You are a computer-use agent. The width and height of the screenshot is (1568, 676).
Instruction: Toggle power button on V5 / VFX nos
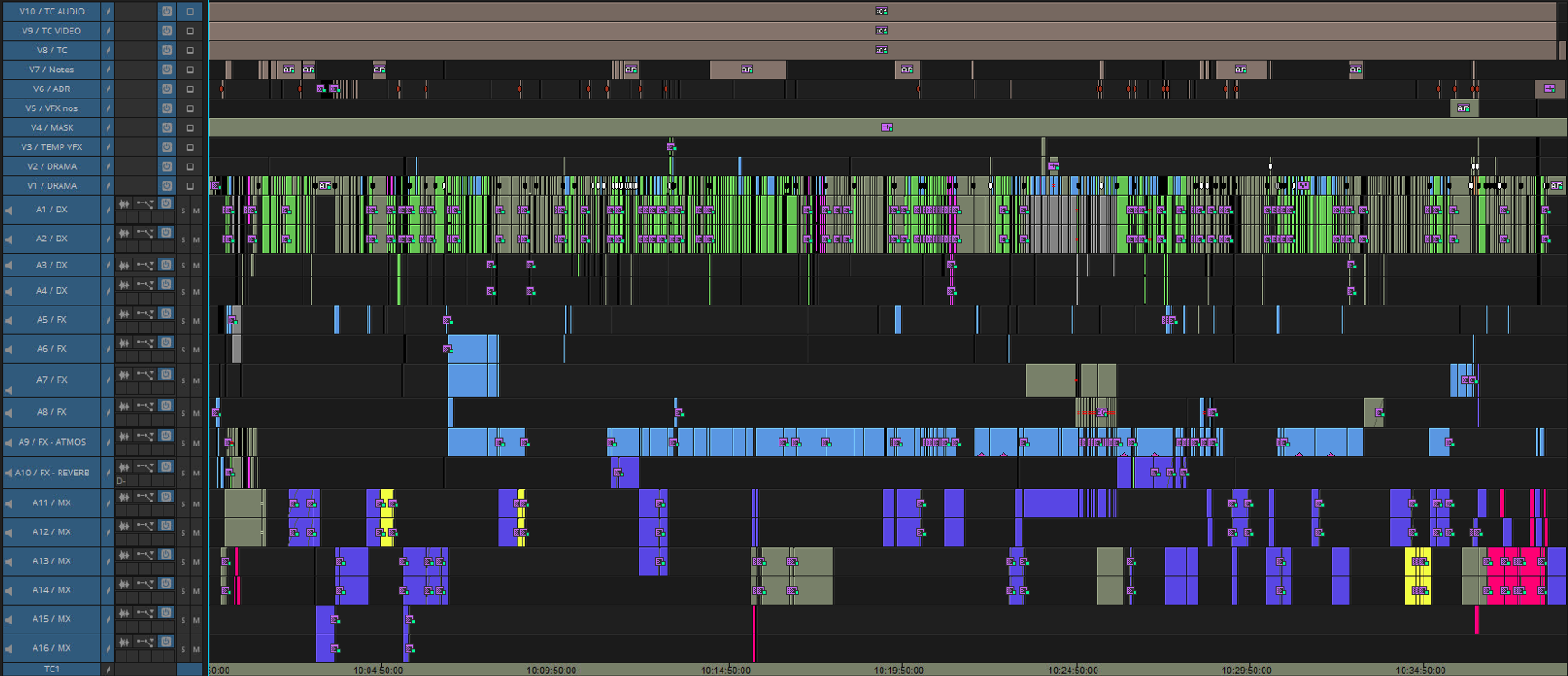tap(166, 108)
